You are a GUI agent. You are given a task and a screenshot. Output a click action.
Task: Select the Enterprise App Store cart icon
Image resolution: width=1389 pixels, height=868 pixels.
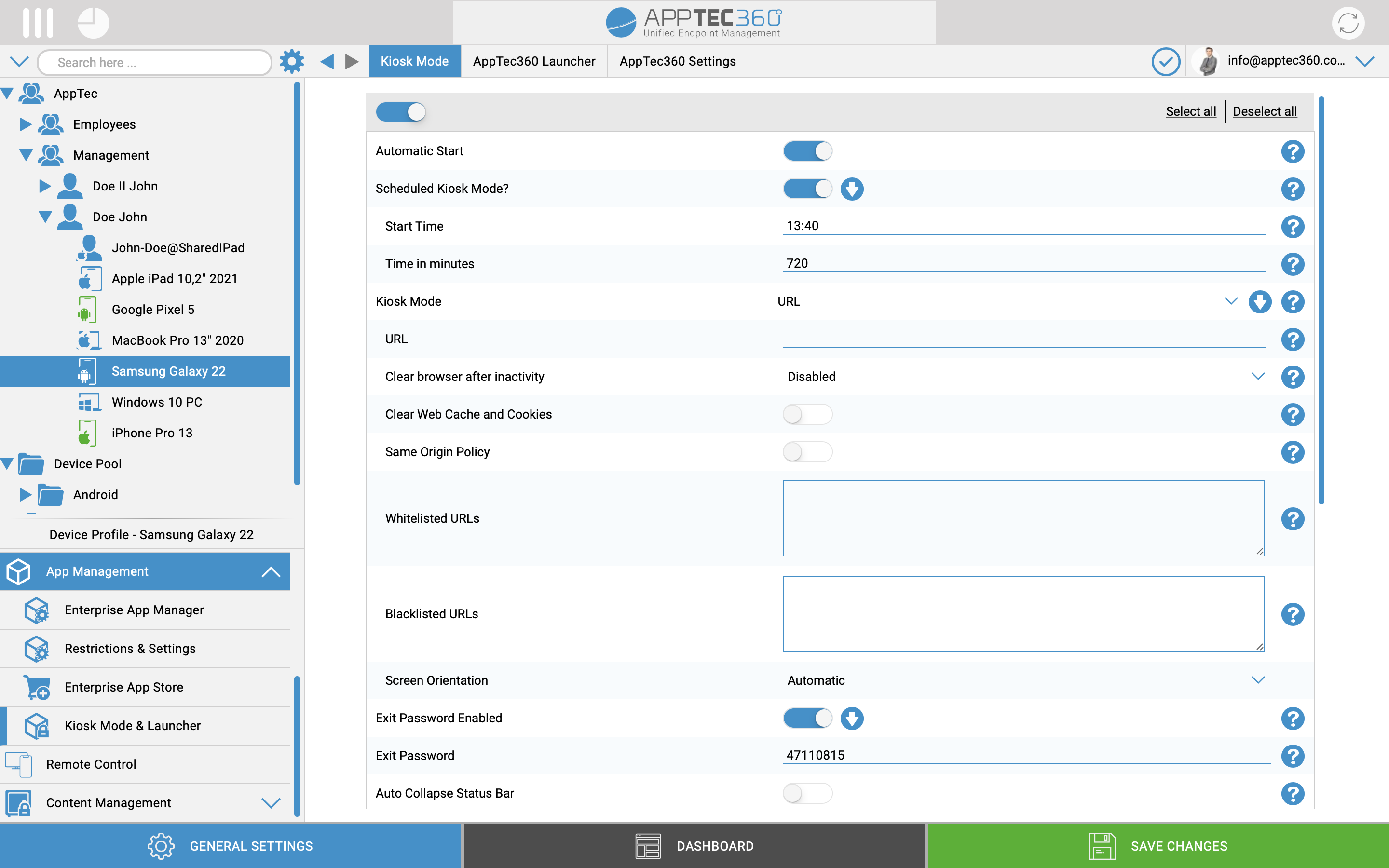37,687
